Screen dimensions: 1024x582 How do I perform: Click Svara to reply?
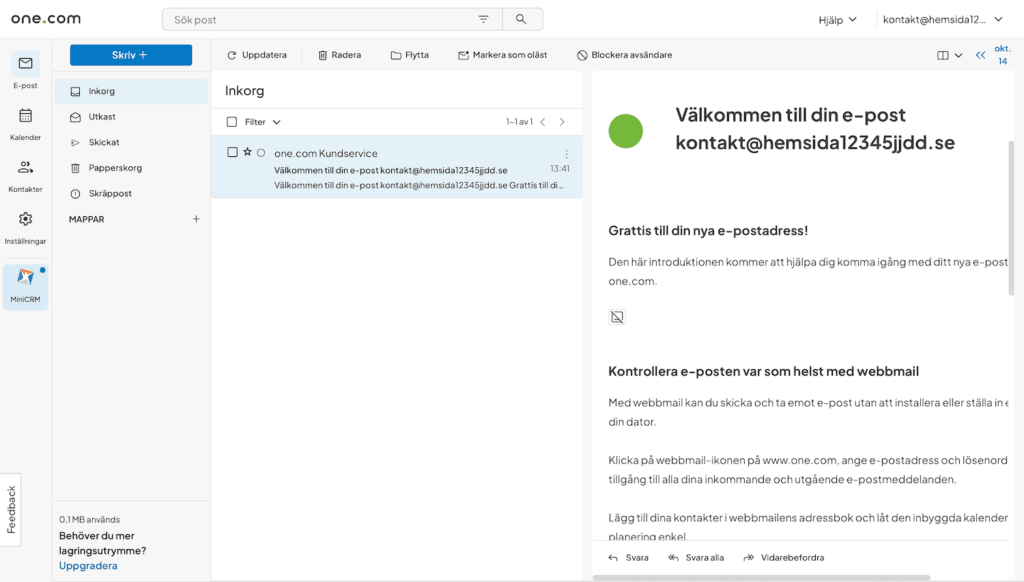click(629, 558)
